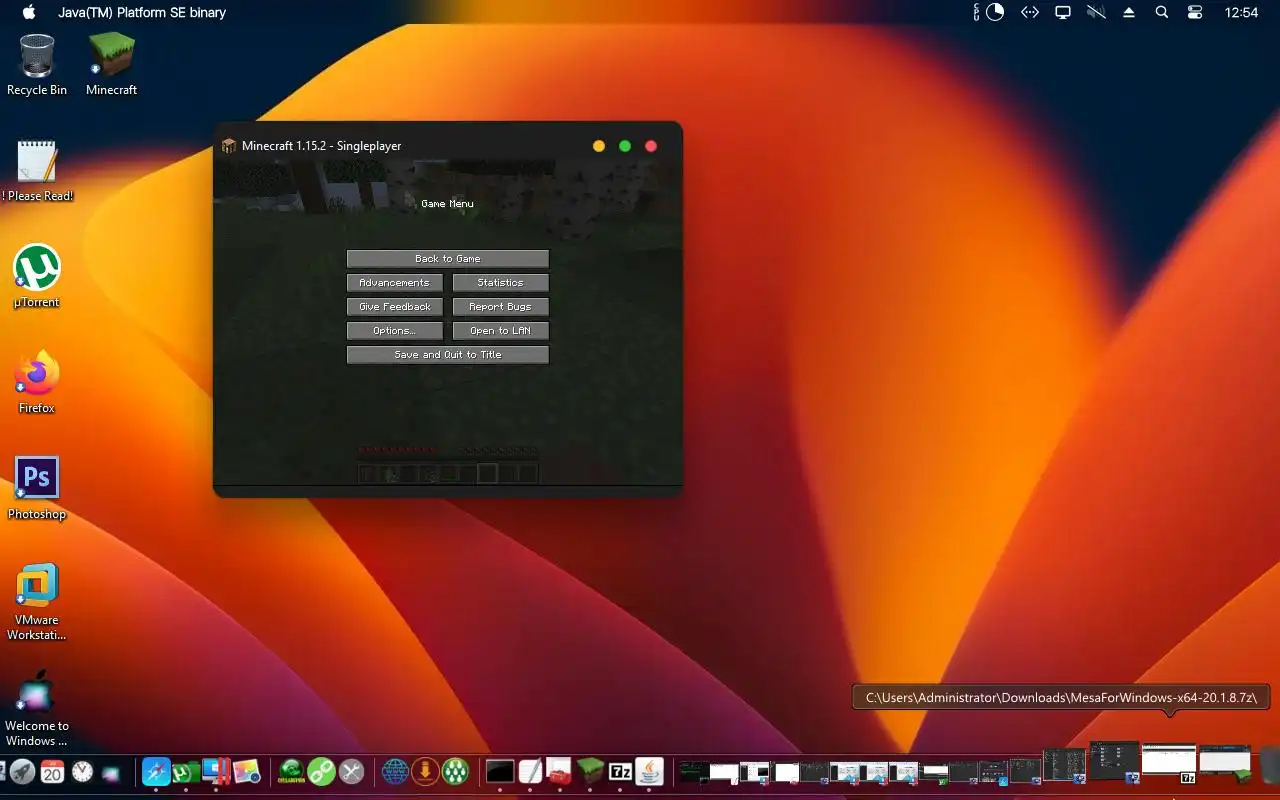Click Report Bugs button
This screenshot has height=800, width=1280.
tap(501, 307)
